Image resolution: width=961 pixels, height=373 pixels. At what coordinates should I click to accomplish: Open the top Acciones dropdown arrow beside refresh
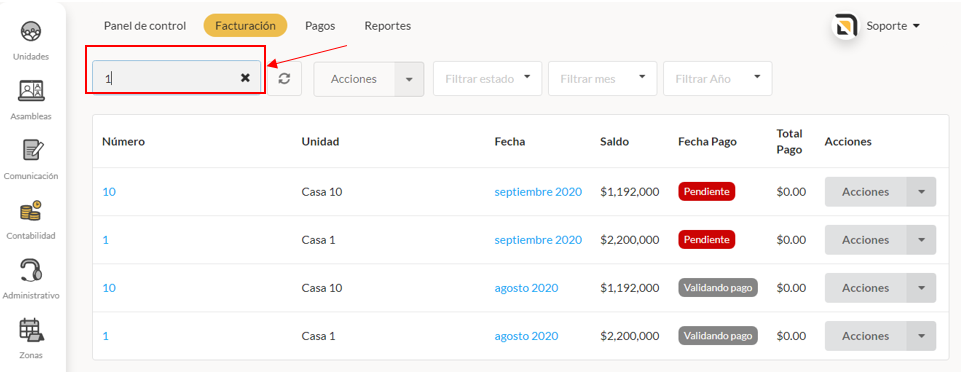[409, 79]
